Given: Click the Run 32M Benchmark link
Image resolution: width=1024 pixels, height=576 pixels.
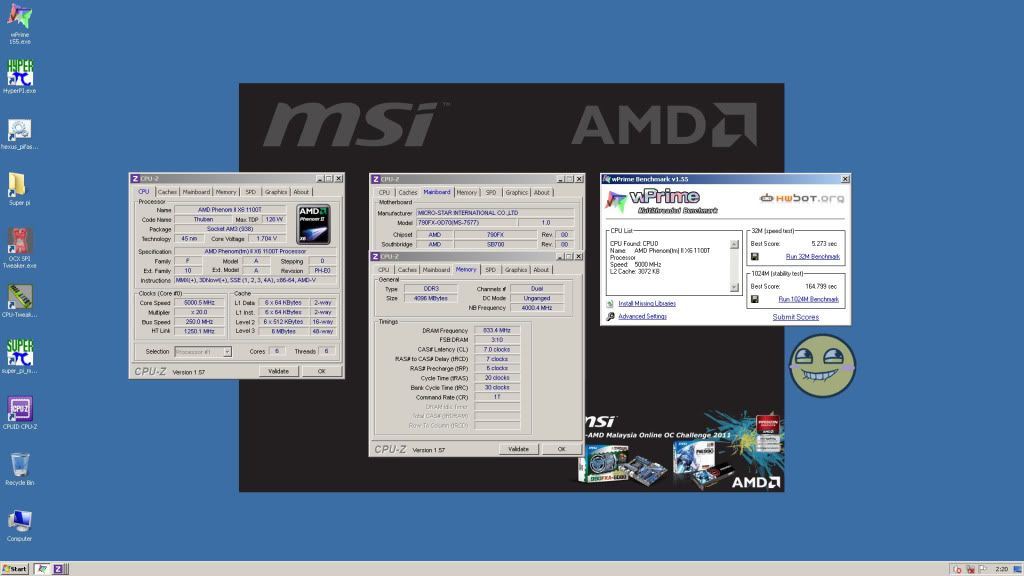Looking at the screenshot, I should 812,257.
